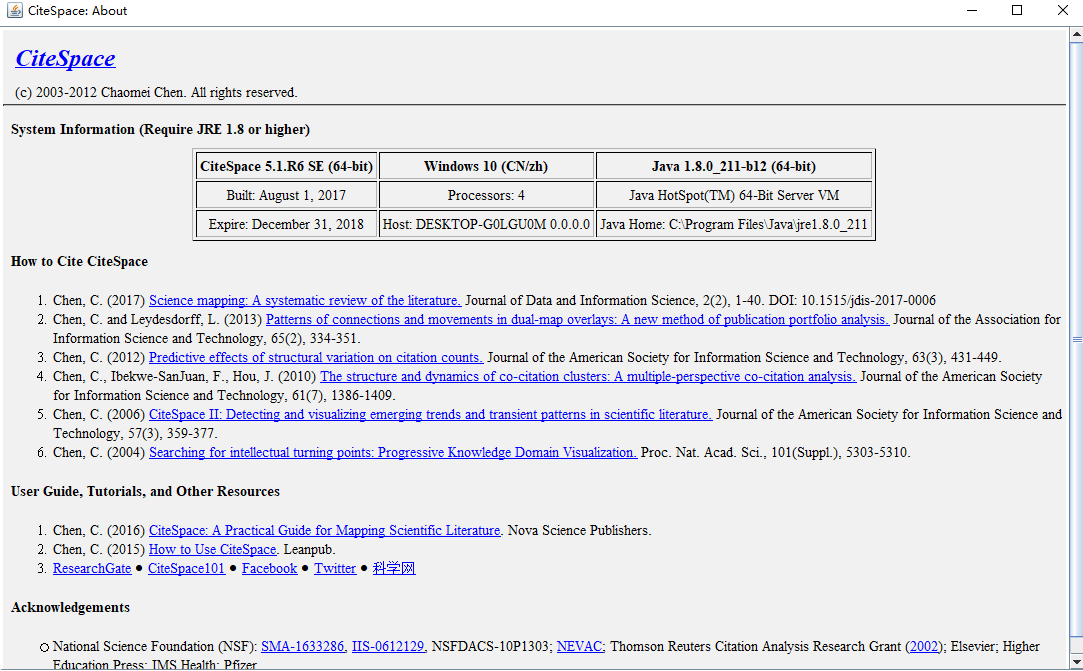Click the 'System Information' heading
This screenshot has width=1083, height=671.
[160, 130]
